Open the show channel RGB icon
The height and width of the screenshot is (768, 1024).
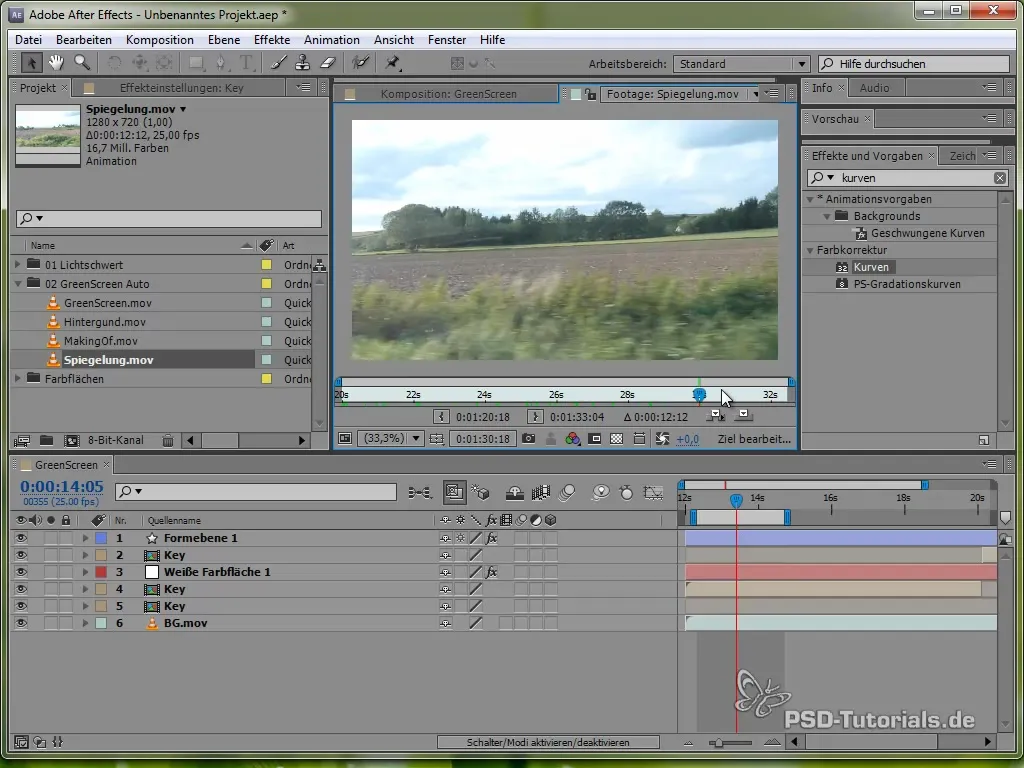(573, 439)
